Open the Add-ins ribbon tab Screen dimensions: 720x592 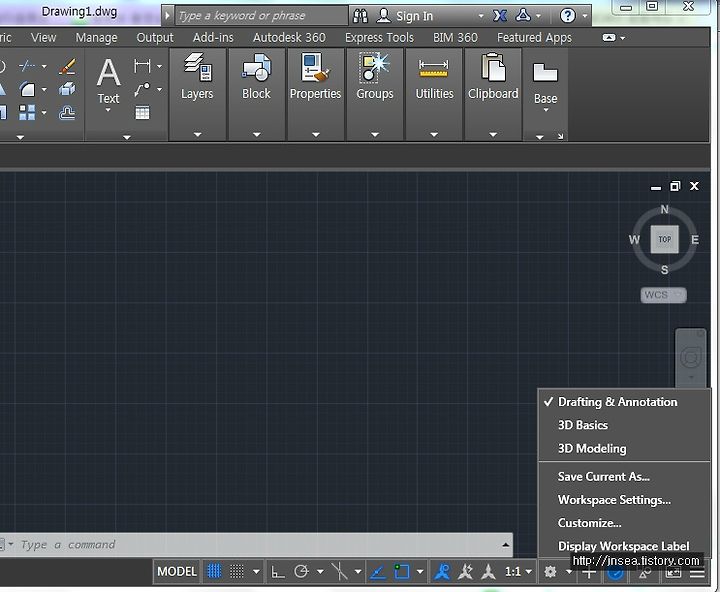coord(213,38)
